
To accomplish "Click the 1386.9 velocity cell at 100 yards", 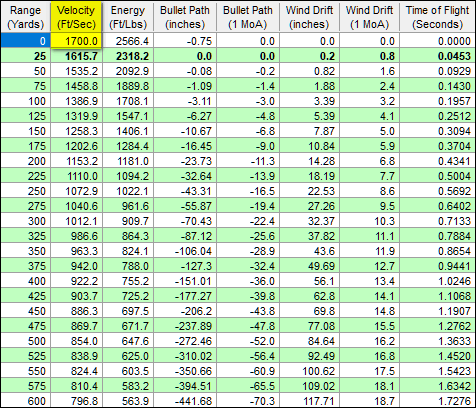I will [x=76, y=101].
